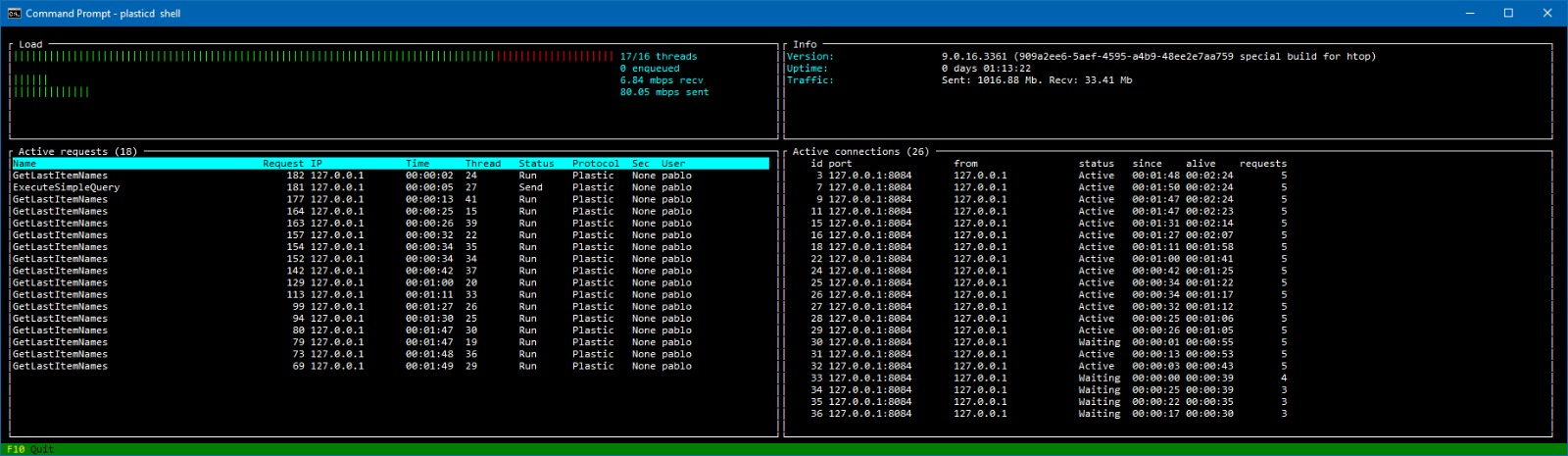Select GetLastItemNames request 69 row
The height and width of the screenshot is (456, 1568).
[x=390, y=366]
